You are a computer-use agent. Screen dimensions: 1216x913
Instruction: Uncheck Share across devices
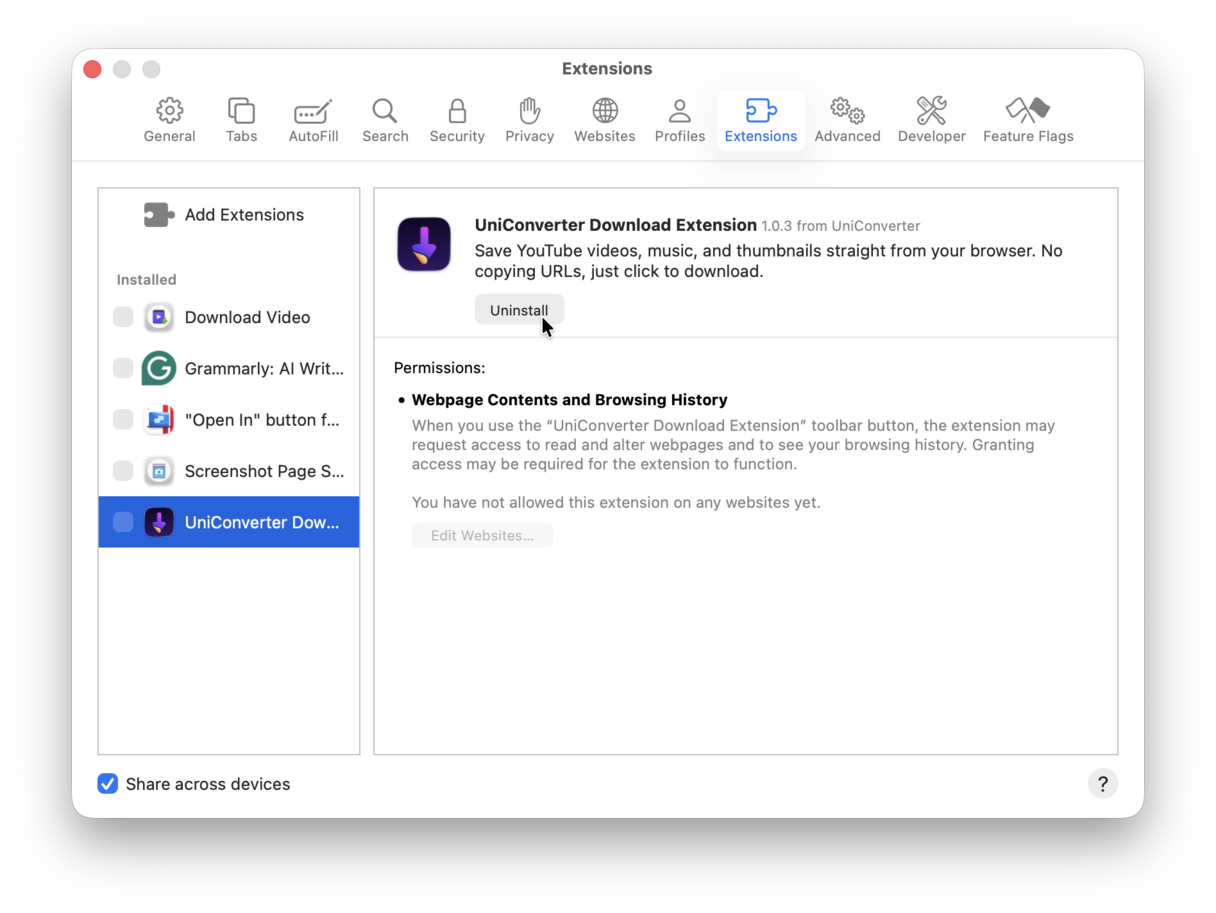108,784
